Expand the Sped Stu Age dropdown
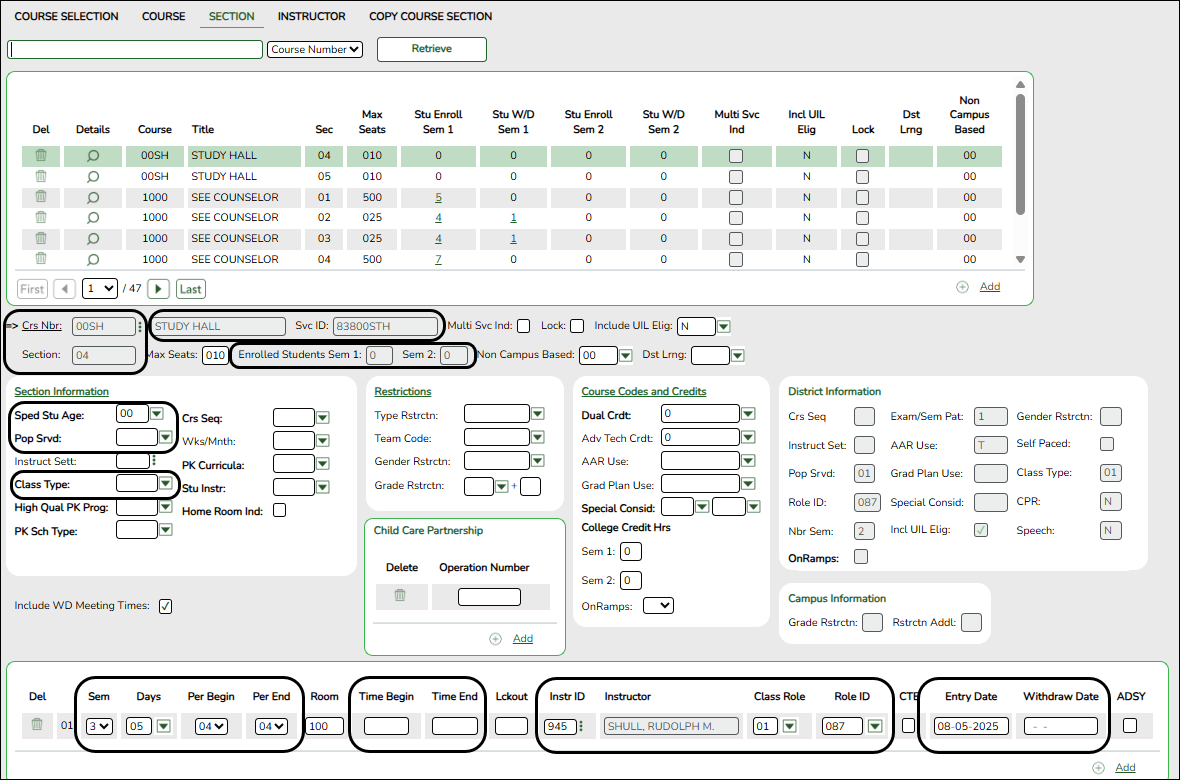 (157, 413)
